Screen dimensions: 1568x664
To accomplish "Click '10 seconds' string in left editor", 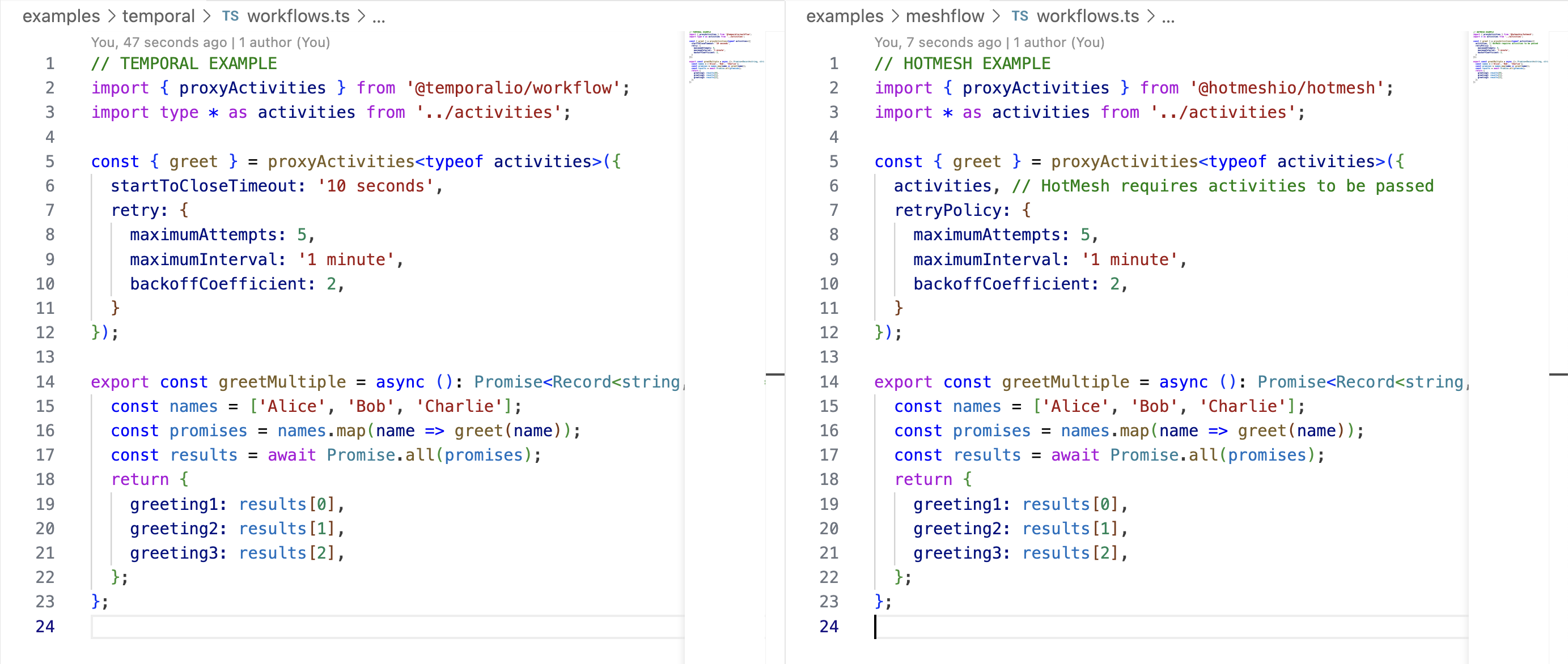I will (x=375, y=186).
